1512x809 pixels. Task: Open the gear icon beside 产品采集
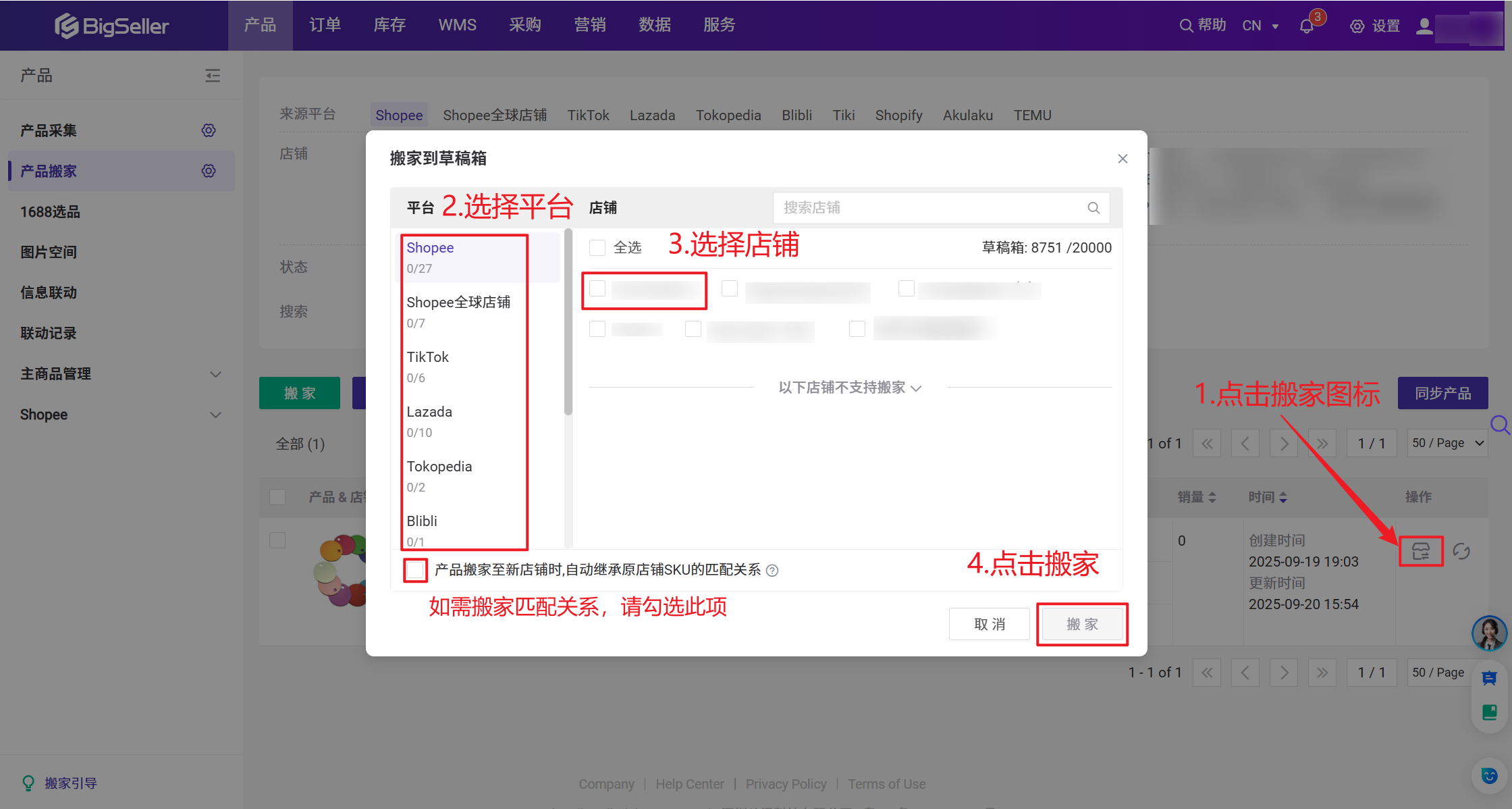tap(209, 130)
